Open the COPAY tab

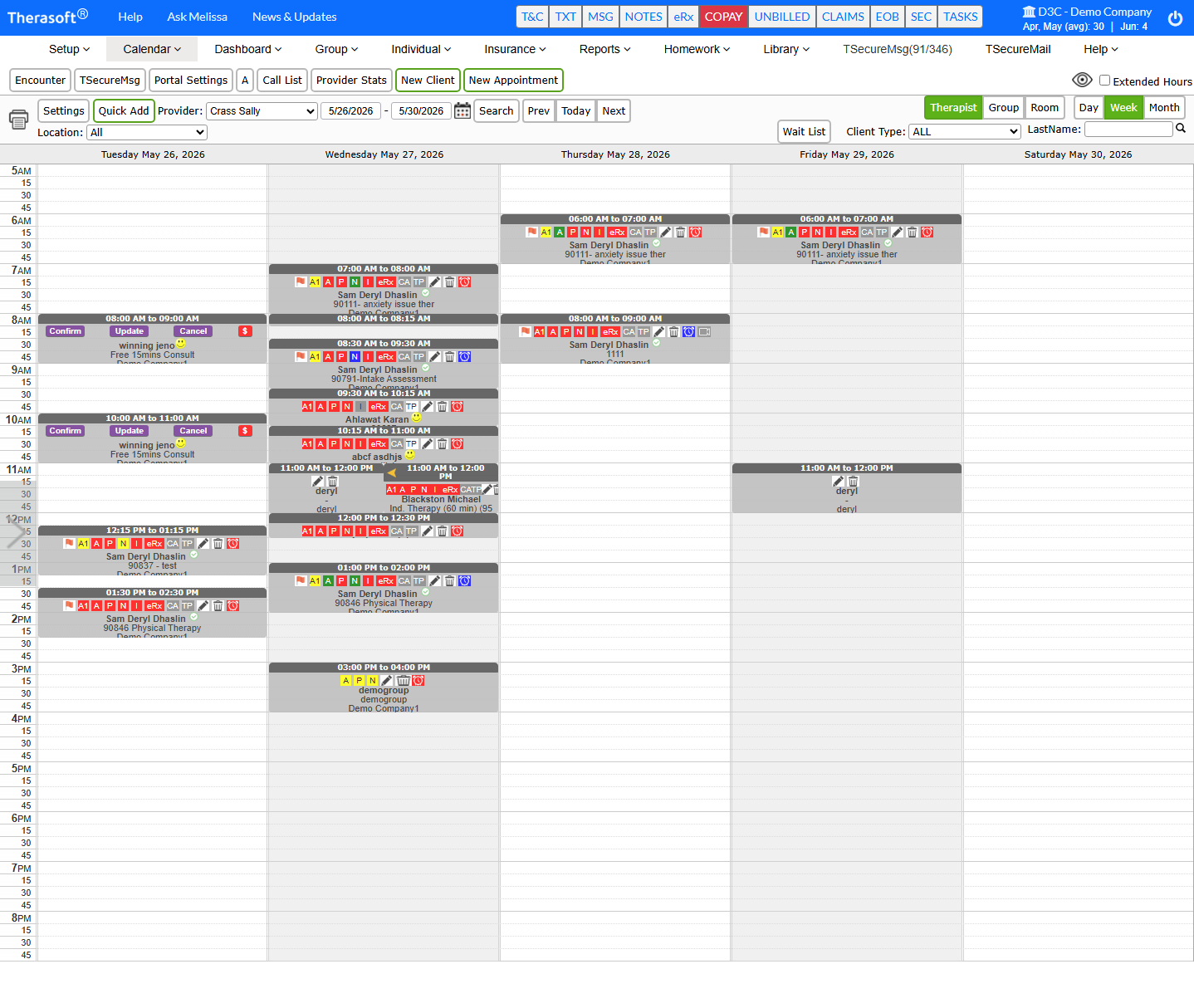tap(723, 17)
